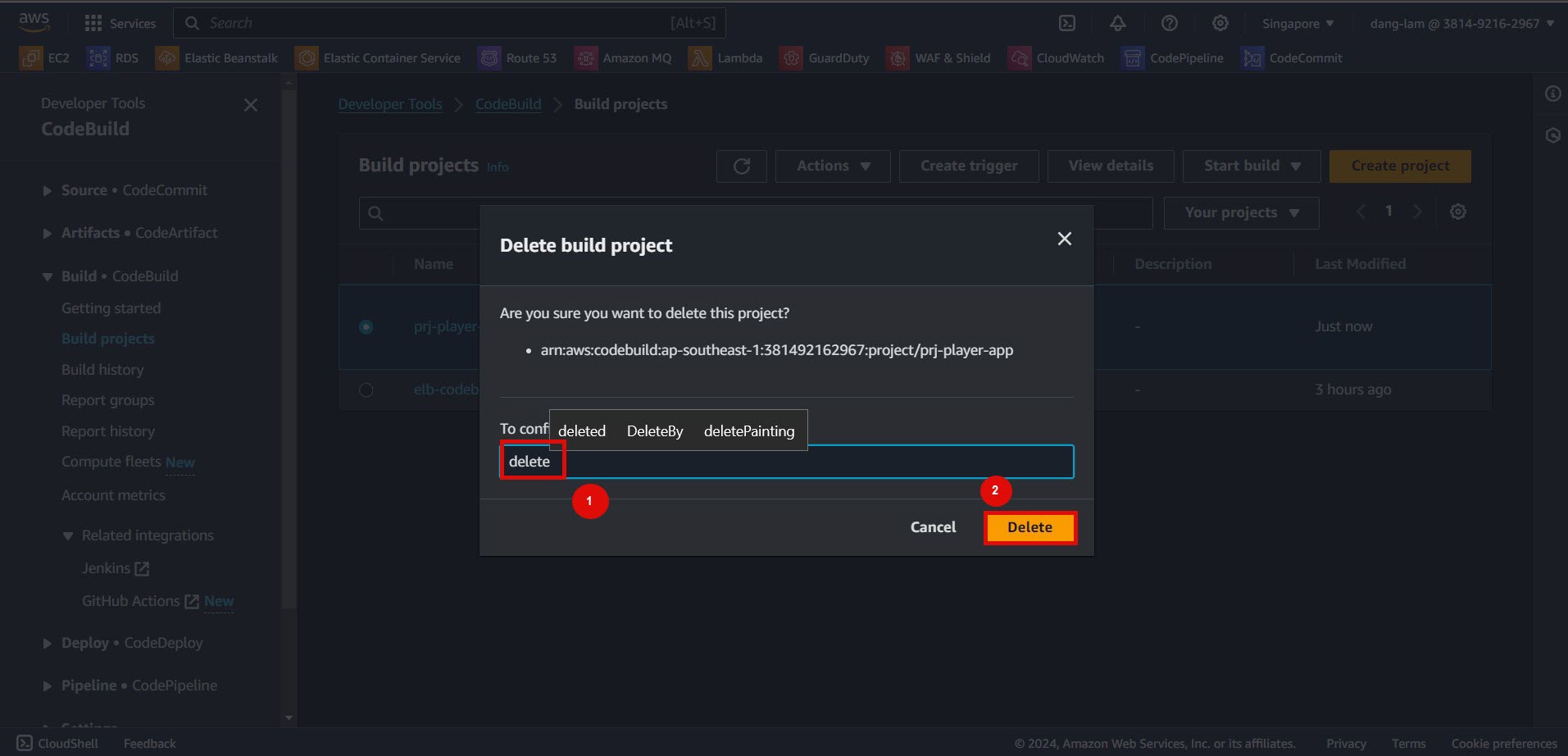Open the Feedback link in footer

pos(150,743)
